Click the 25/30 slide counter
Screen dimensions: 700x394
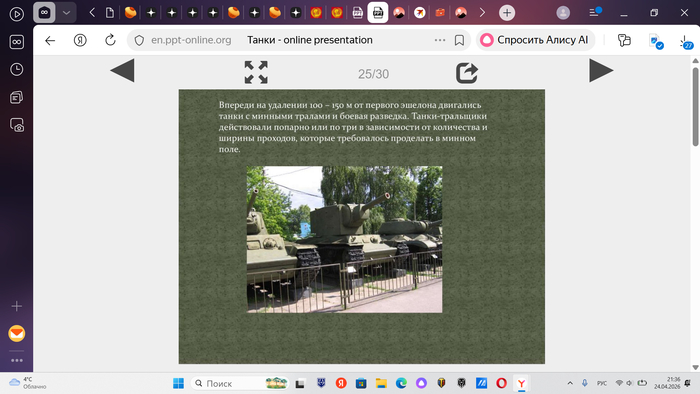tap(373, 74)
